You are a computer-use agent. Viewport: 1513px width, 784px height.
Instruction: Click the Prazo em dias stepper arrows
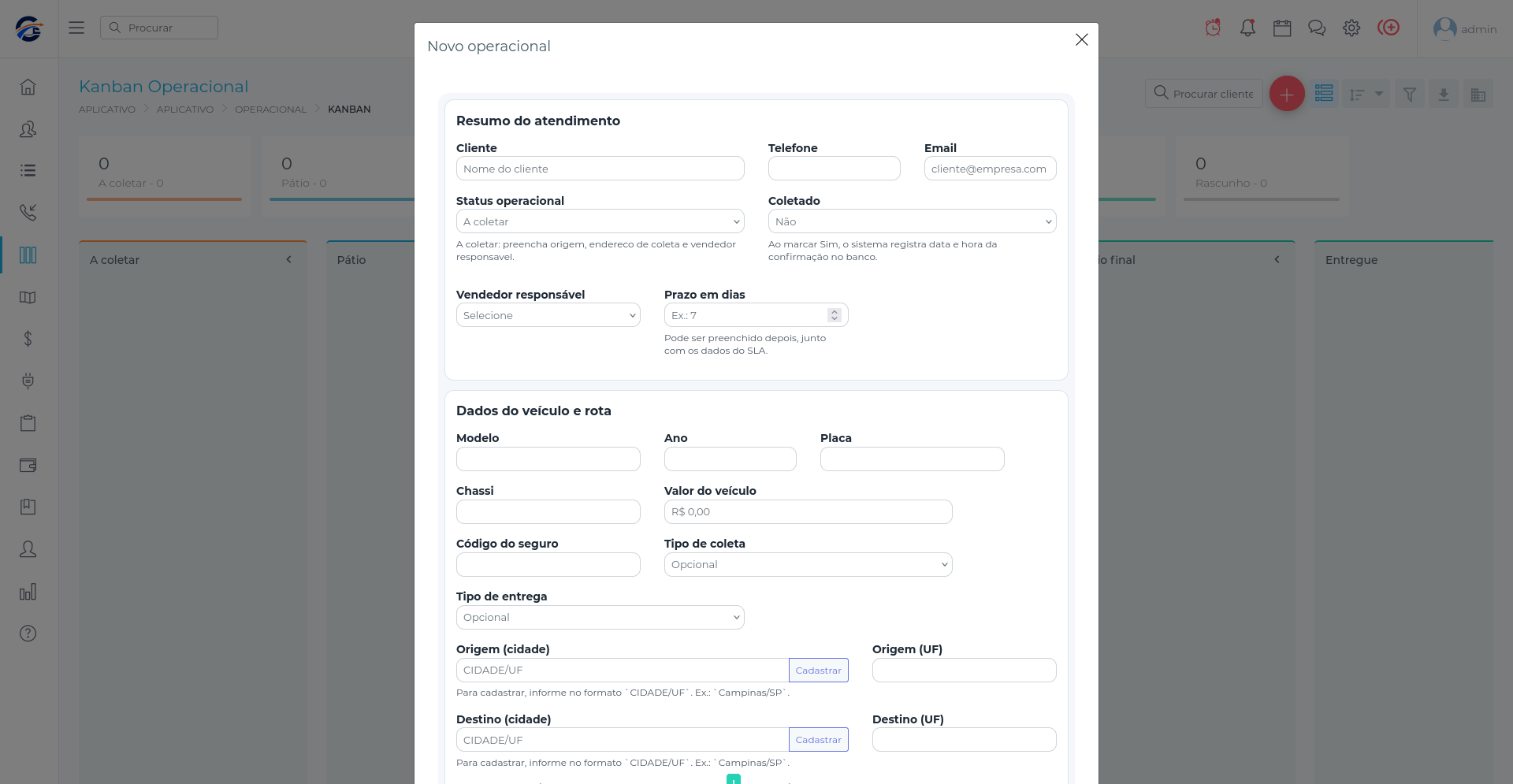pyautogui.click(x=835, y=315)
